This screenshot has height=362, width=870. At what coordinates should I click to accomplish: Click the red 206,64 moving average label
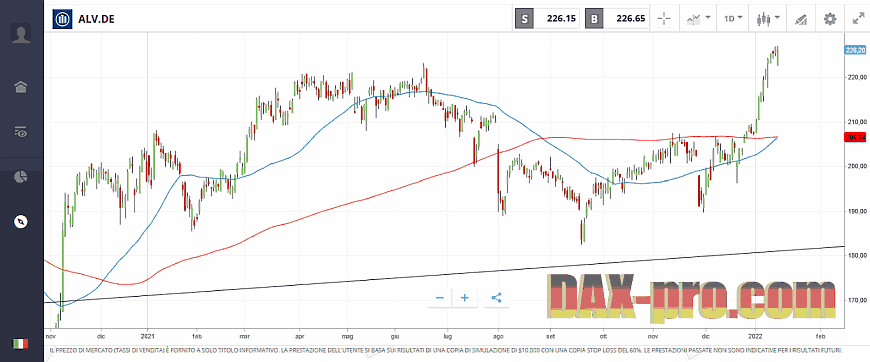coord(854,137)
